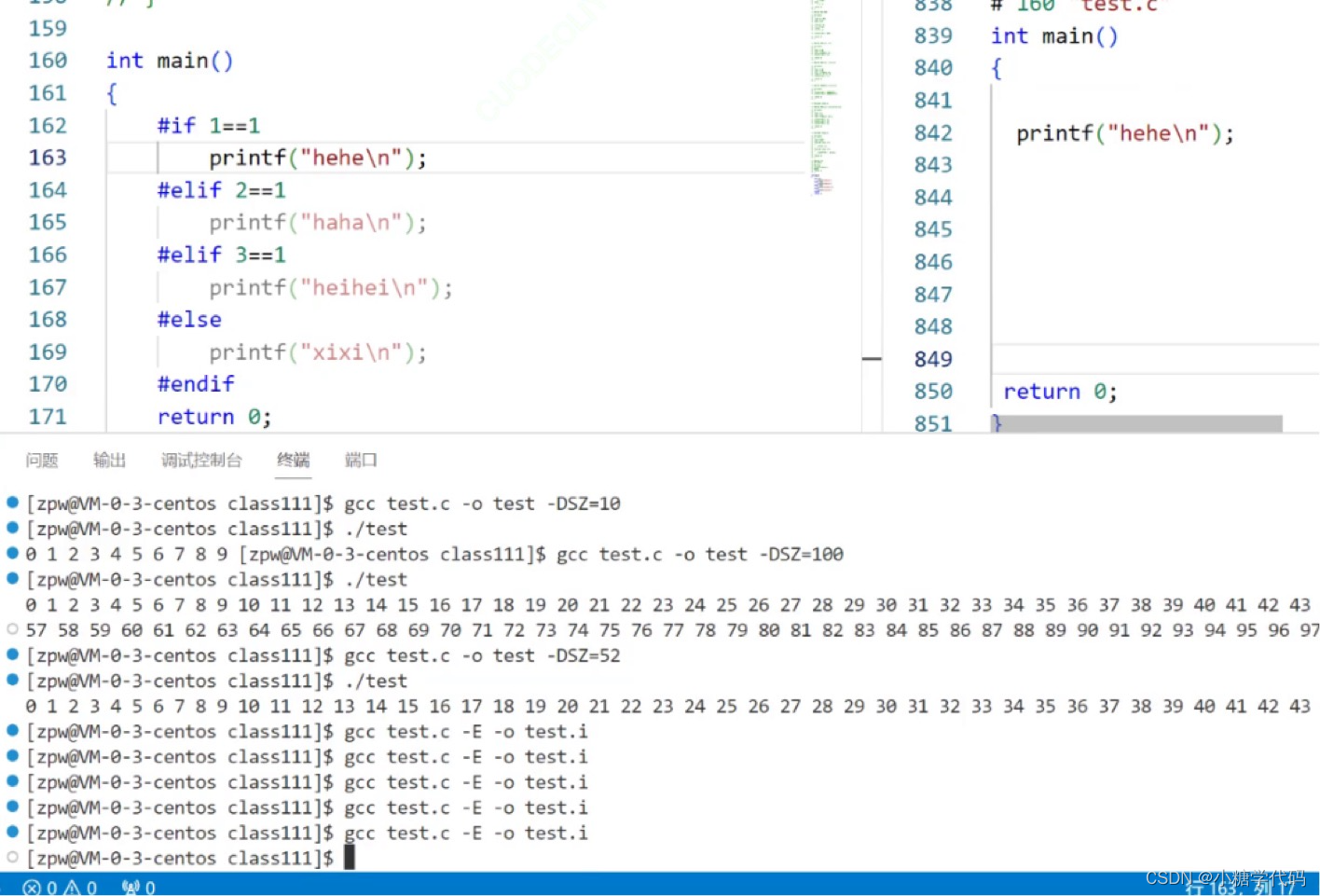Click the errors count icon in status bar

(x=33, y=888)
